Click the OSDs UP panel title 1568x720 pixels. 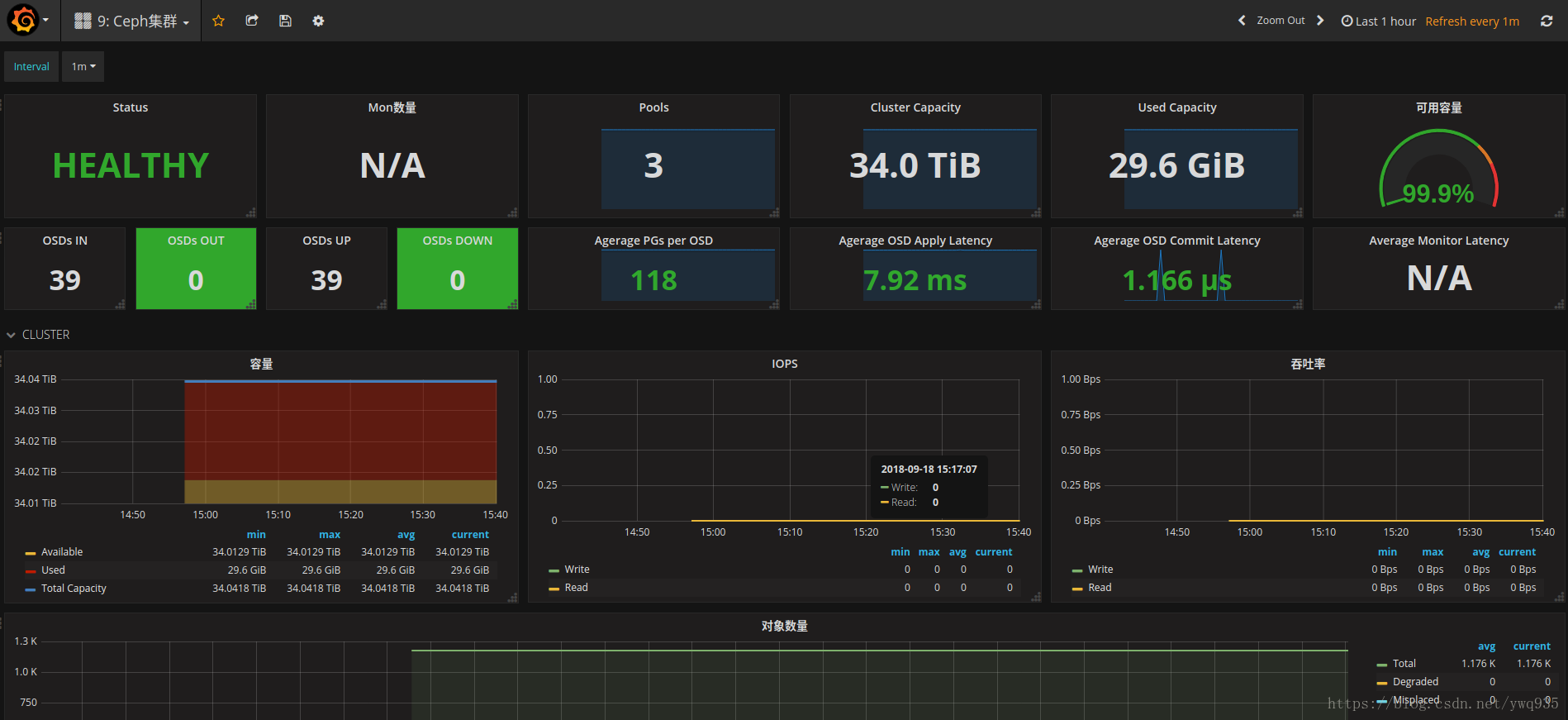coord(326,241)
